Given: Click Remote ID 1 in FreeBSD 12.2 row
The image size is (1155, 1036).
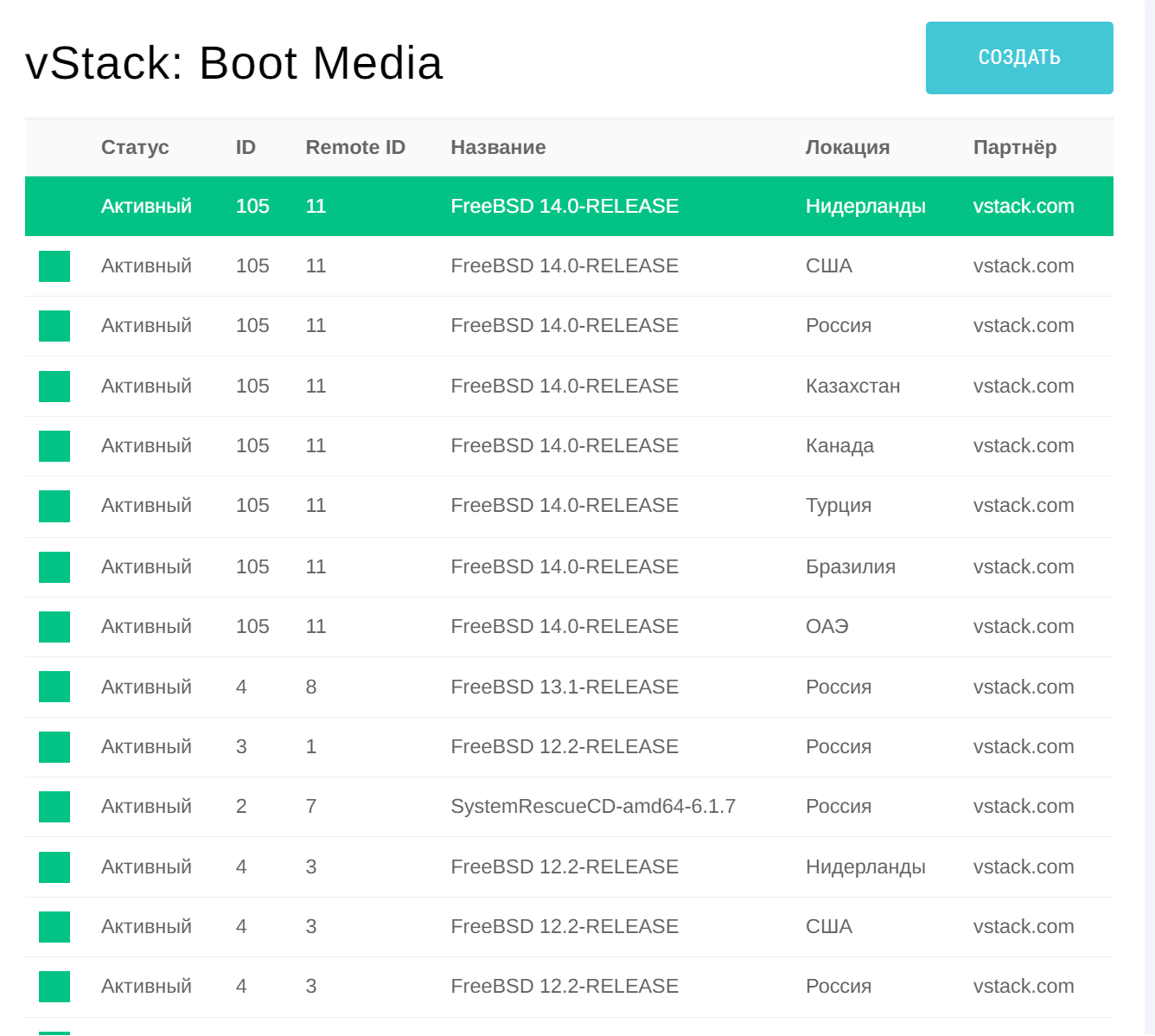Looking at the screenshot, I should 311,746.
